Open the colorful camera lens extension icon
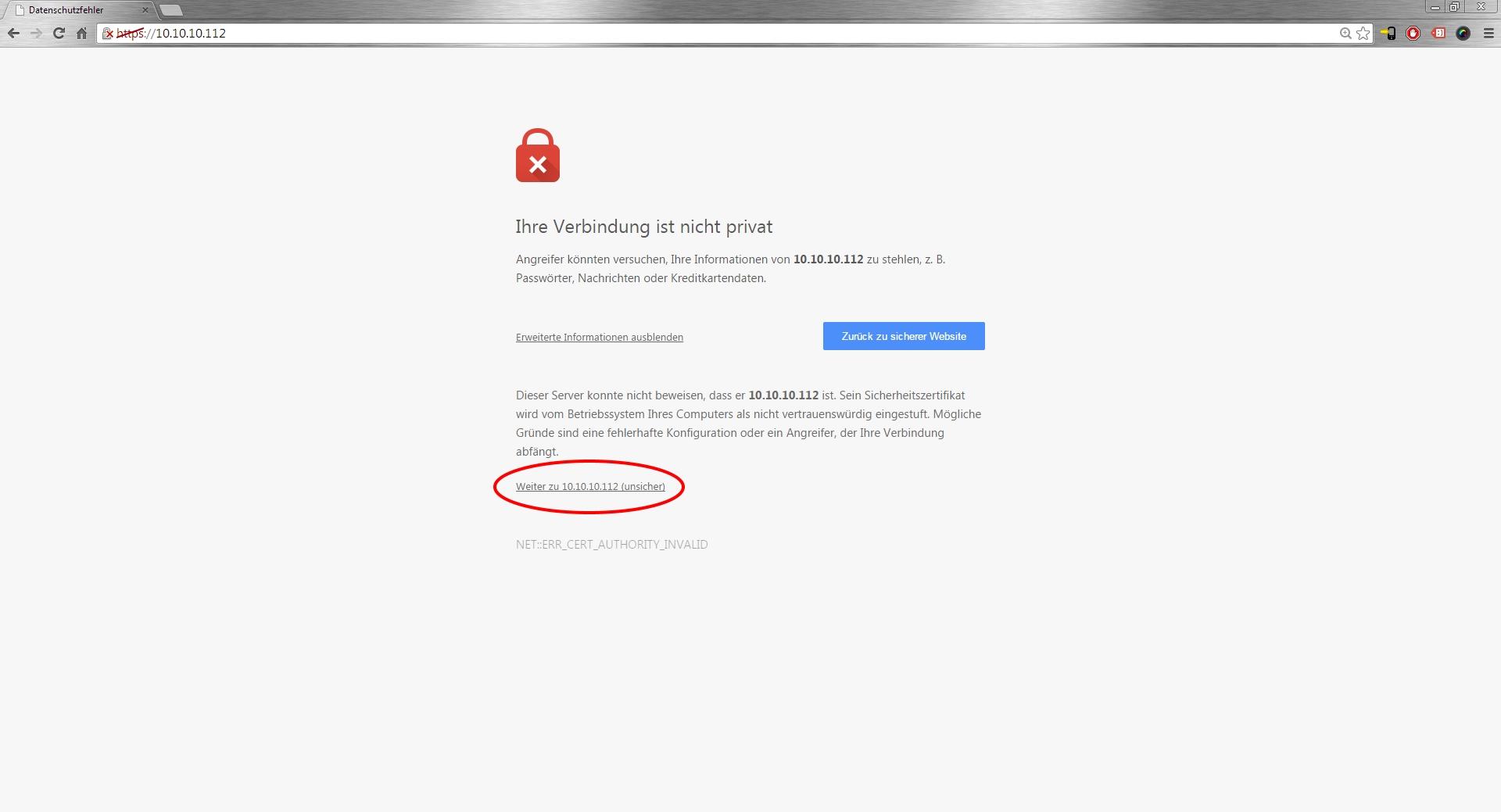The width and height of the screenshot is (1501, 812). click(1463, 33)
